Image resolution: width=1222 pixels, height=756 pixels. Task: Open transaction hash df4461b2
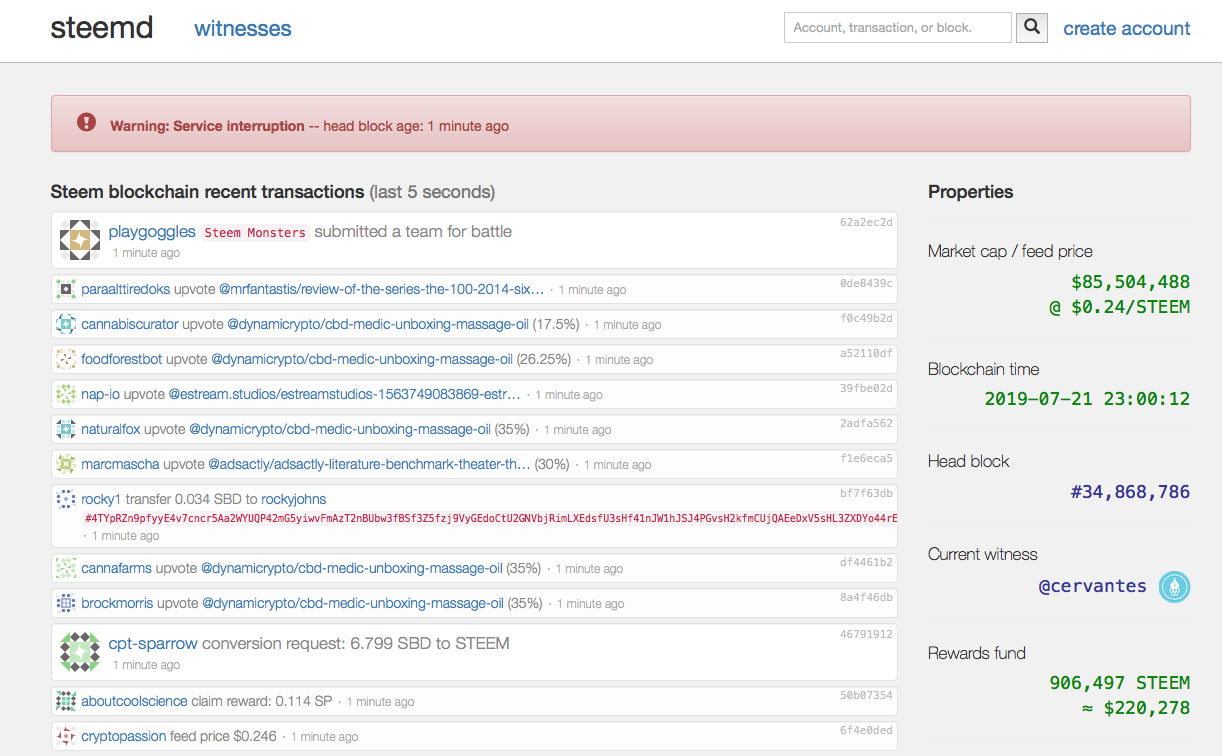click(x=866, y=562)
